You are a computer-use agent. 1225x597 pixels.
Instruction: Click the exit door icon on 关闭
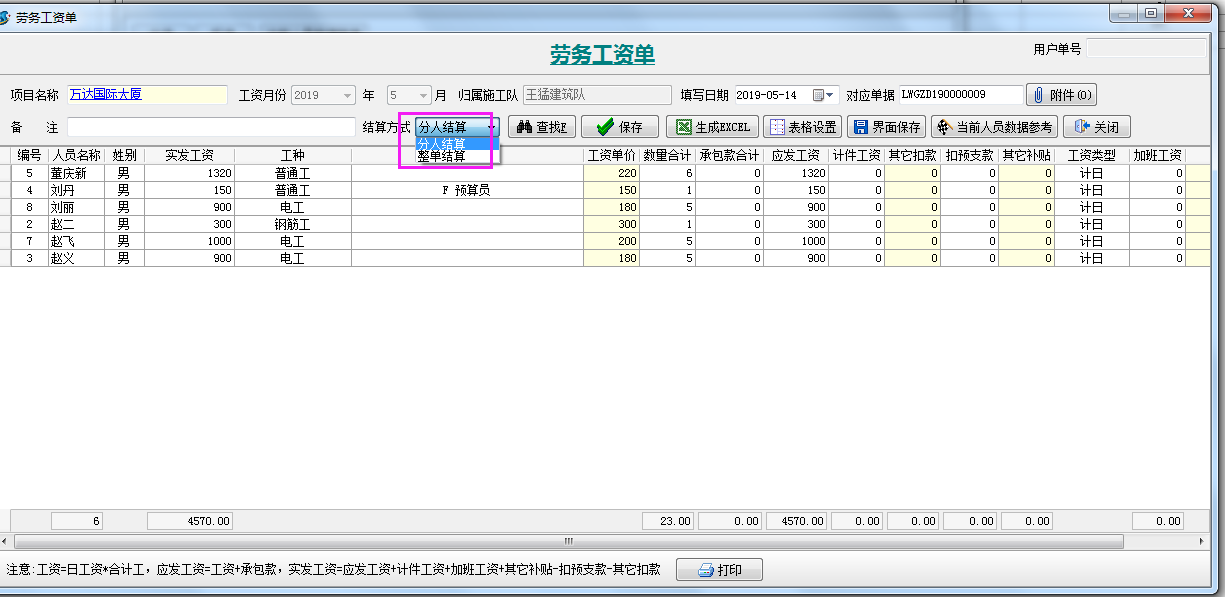click(1083, 126)
